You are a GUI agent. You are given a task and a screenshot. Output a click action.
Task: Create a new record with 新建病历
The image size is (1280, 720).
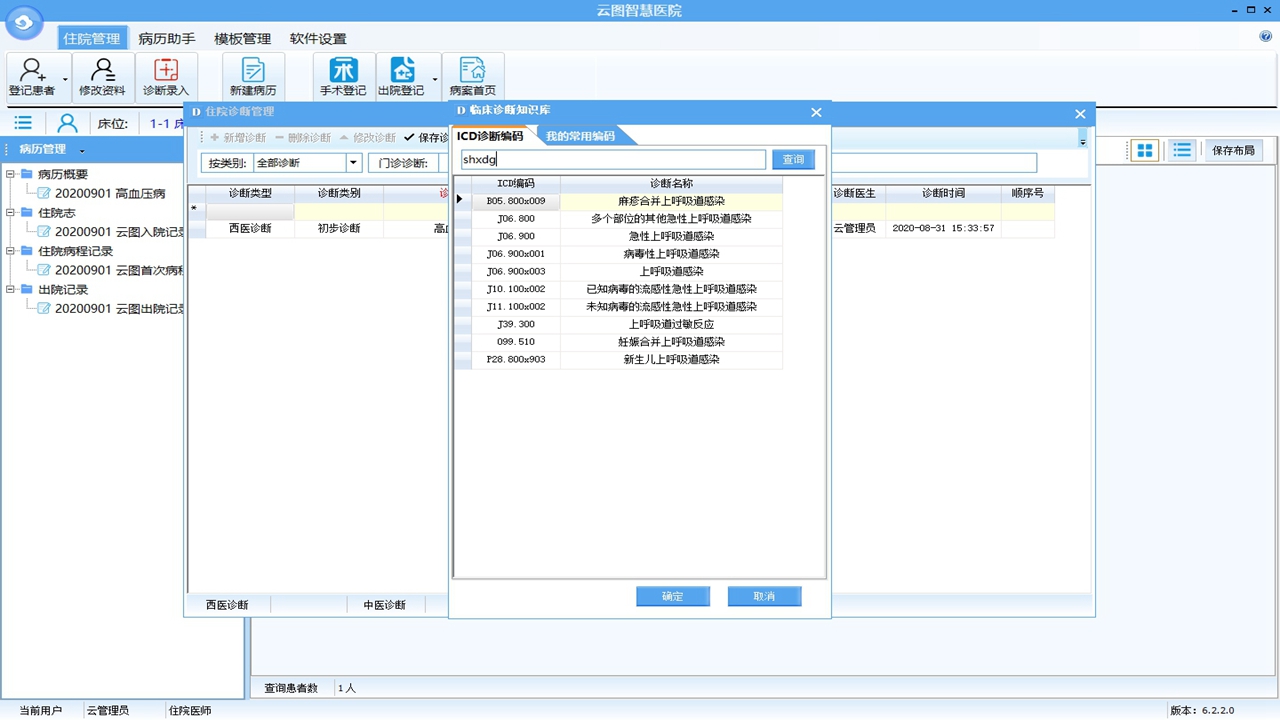tap(252, 77)
